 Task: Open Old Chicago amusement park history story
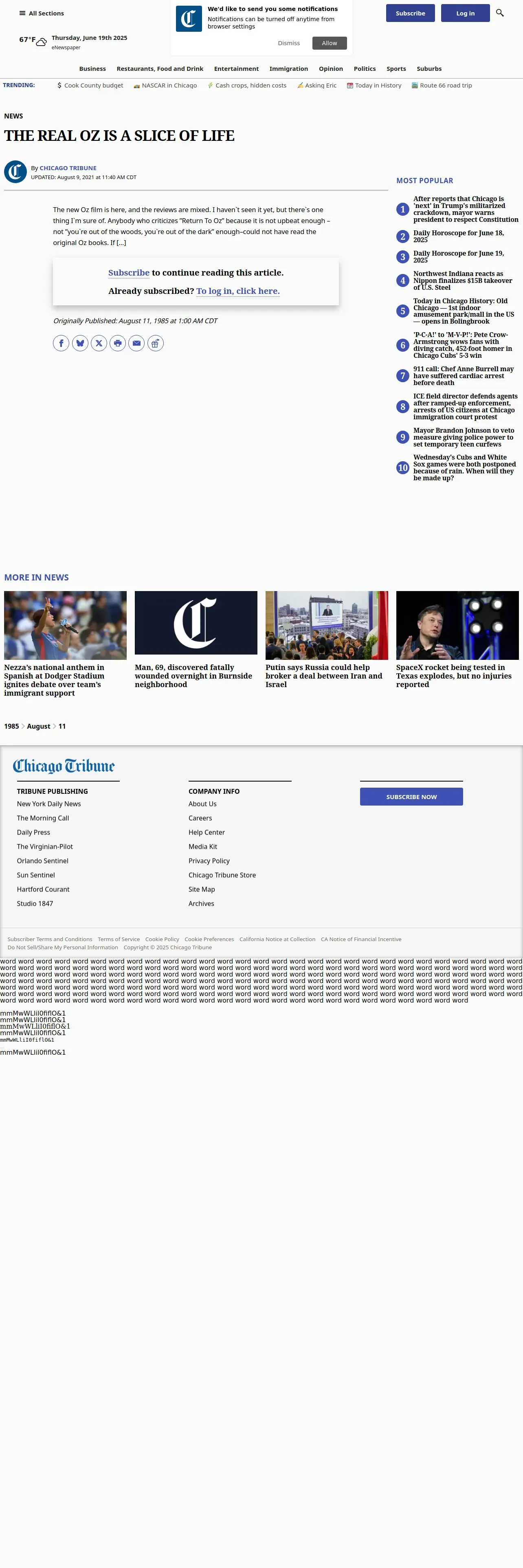click(464, 311)
